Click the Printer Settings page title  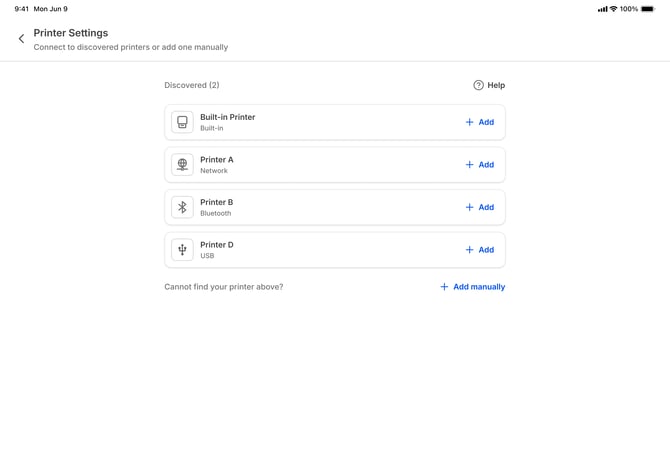(x=71, y=33)
